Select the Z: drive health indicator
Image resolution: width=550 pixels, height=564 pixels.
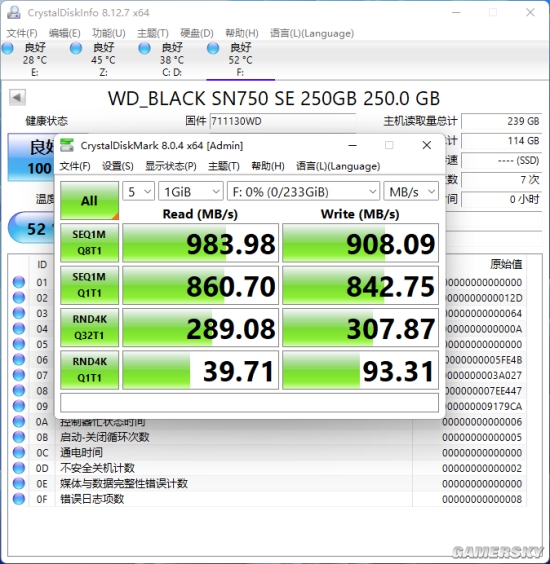(x=76, y=48)
